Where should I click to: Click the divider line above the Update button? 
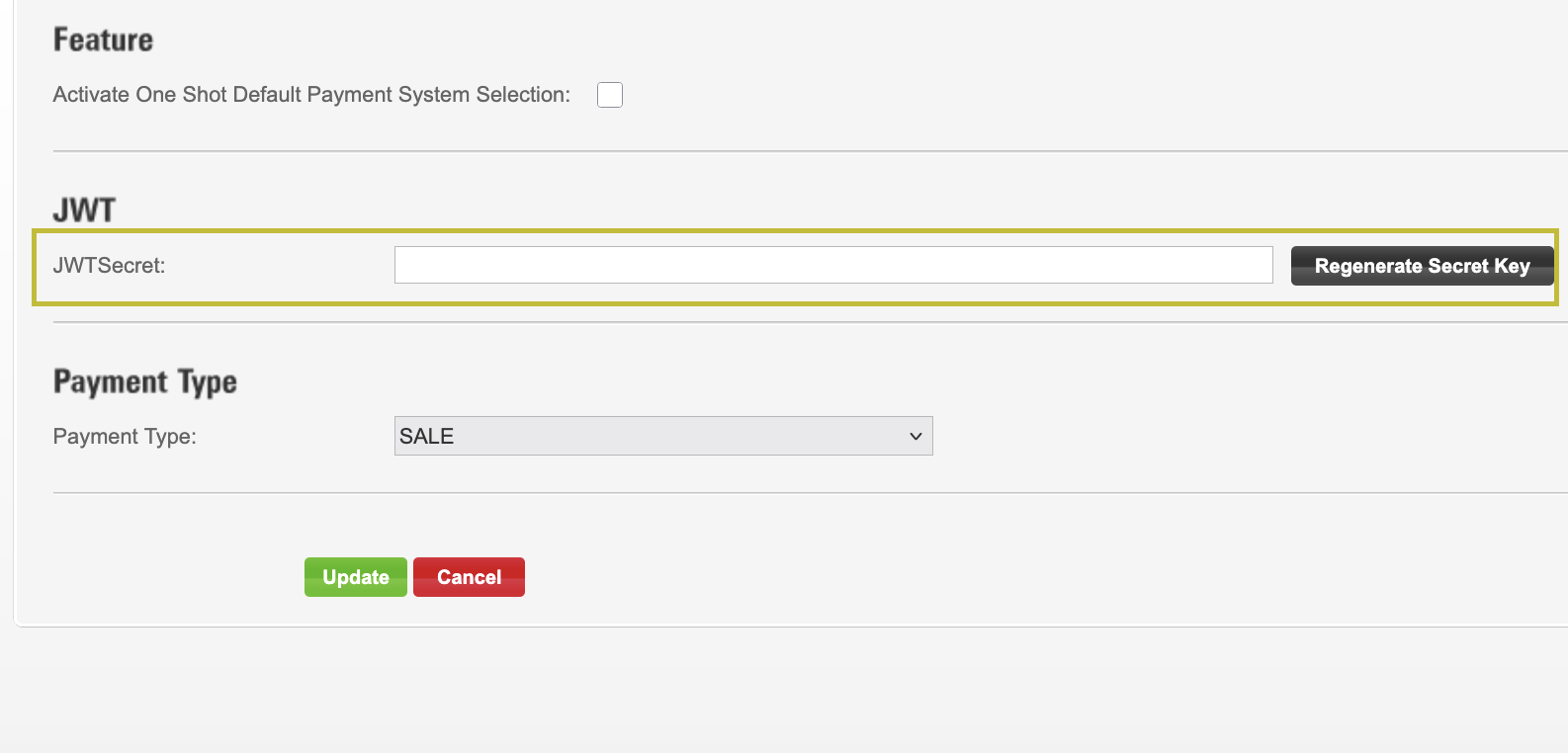pos(791,492)
